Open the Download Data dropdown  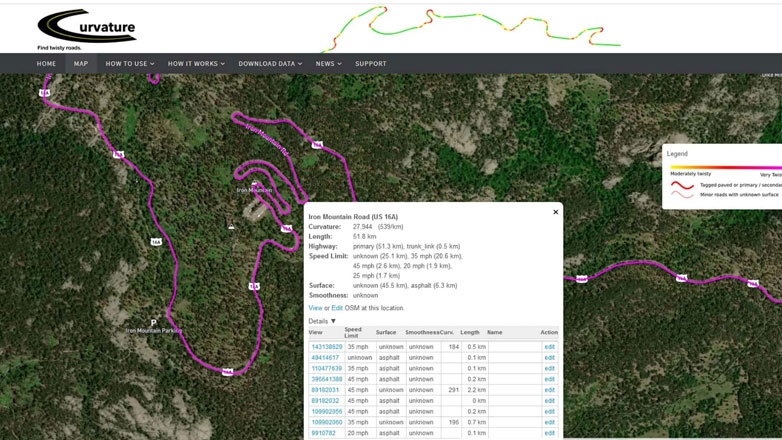[269, 64]
